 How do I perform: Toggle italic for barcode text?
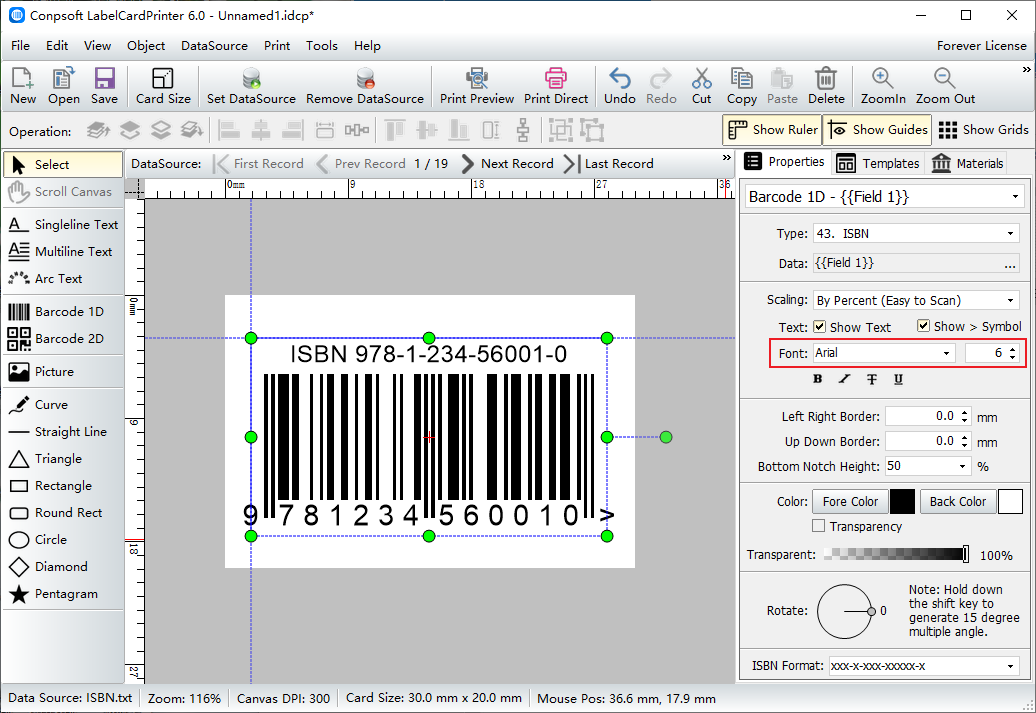click(x=844, y=379)
